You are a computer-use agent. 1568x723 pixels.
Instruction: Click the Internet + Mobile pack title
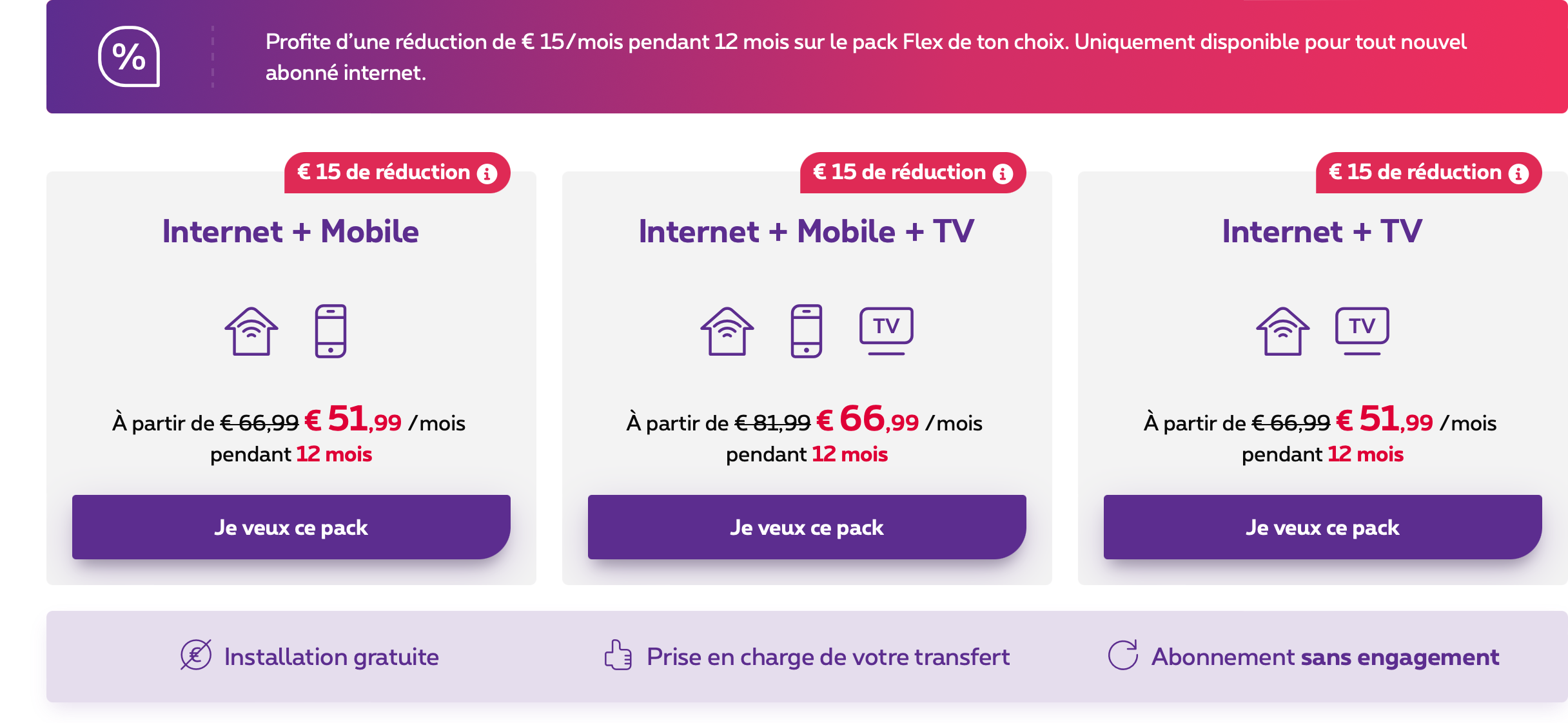pyautogui.click(x=291, y=231)
